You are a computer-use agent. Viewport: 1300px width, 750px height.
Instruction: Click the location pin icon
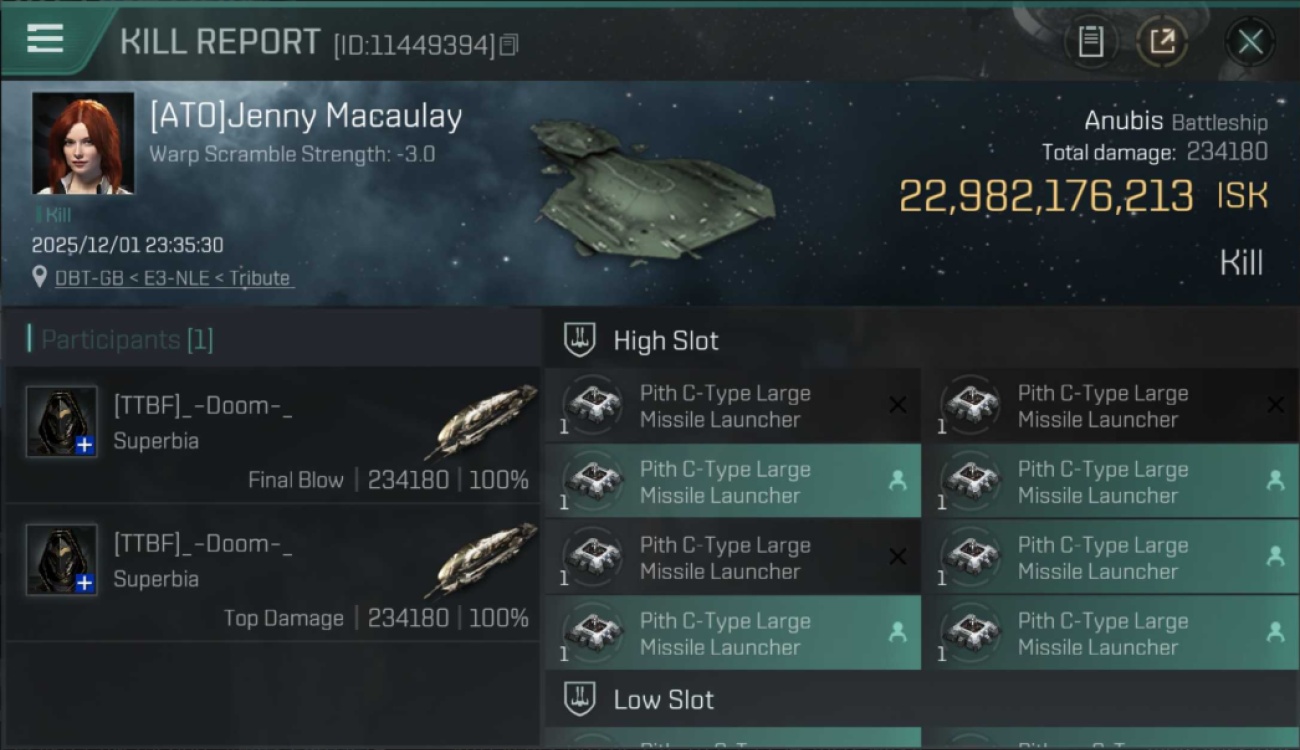39,277
